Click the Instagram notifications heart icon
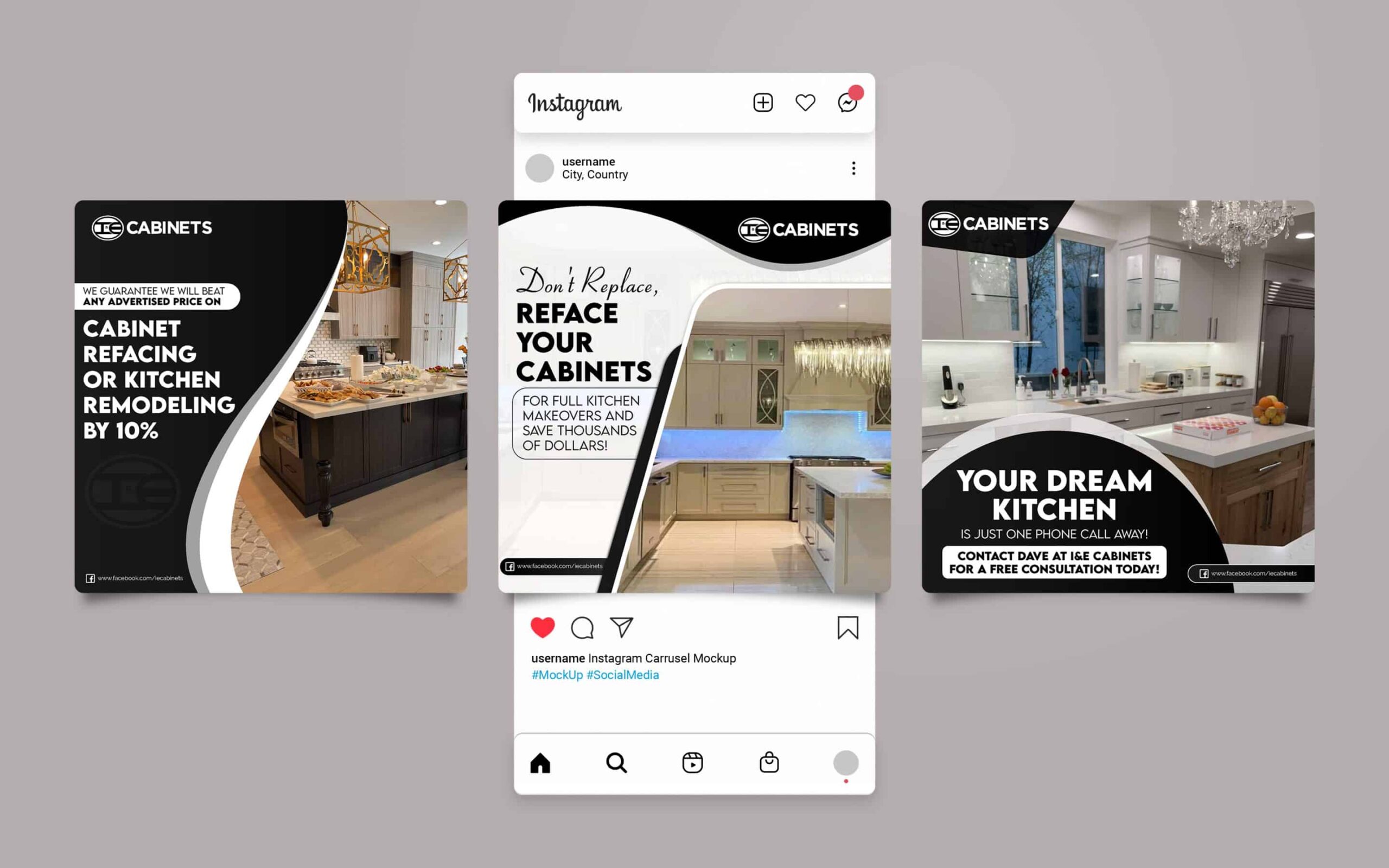 pos(805,103)
